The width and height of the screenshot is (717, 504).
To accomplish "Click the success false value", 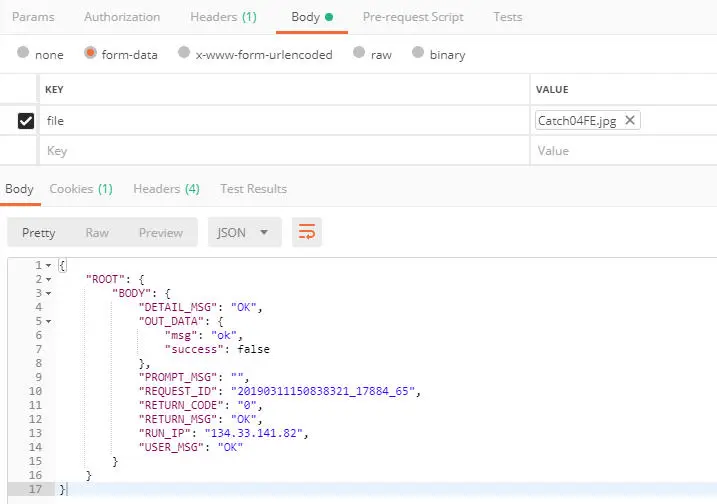I will (x=253, y=349).
